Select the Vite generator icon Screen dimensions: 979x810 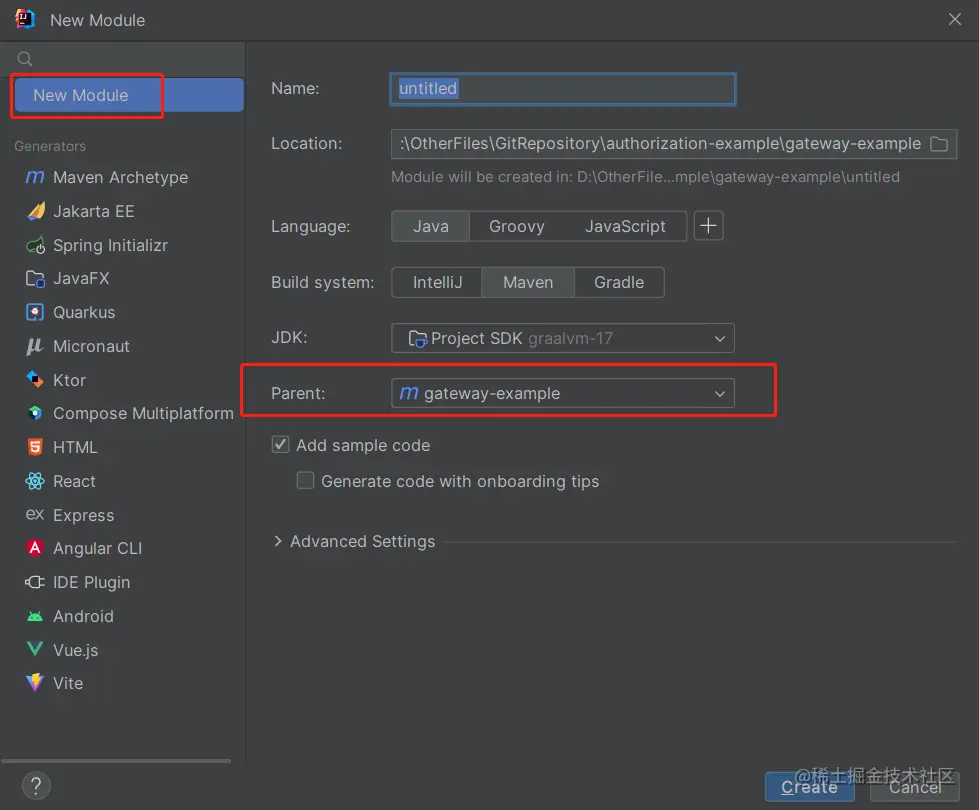[x=35, y=683]
